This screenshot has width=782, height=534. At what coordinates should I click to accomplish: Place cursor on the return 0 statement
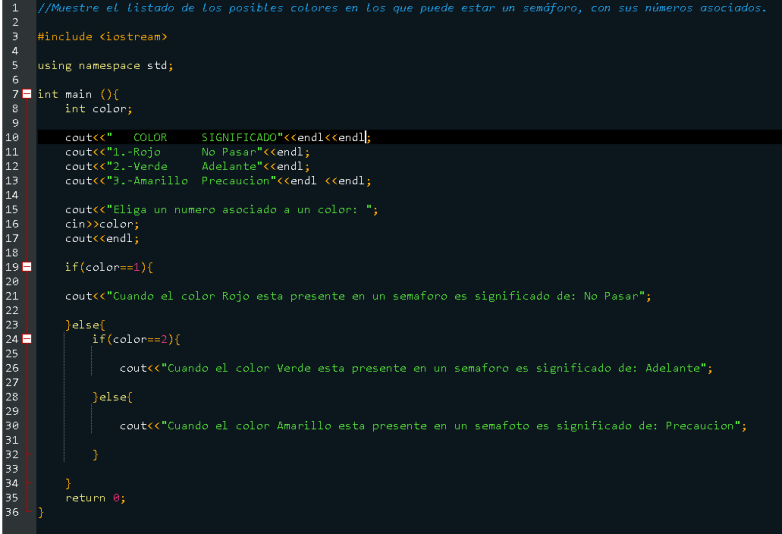pyautogui.click(x=95, y=497)
